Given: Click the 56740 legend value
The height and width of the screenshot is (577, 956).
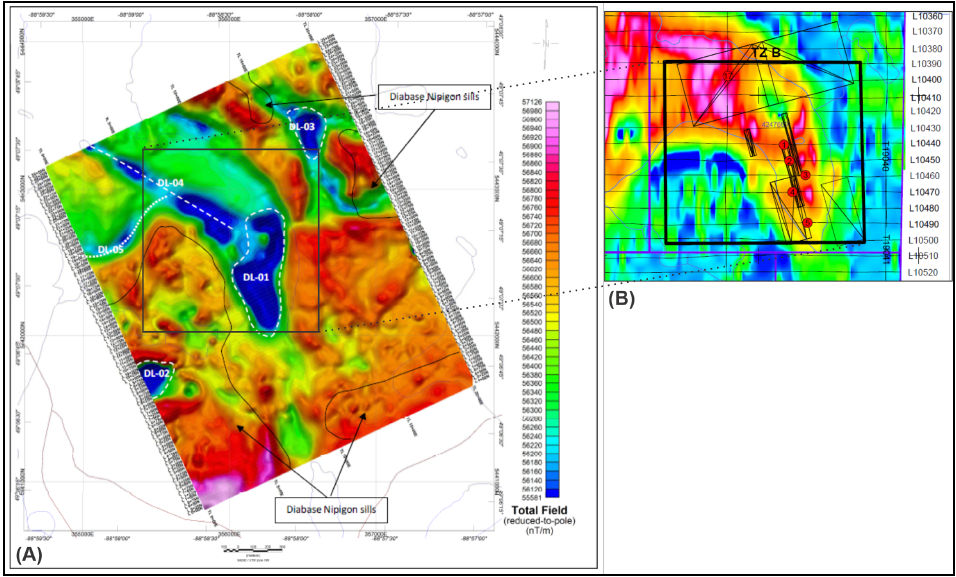Looking at the screenshot, I should tap(530, 217).
